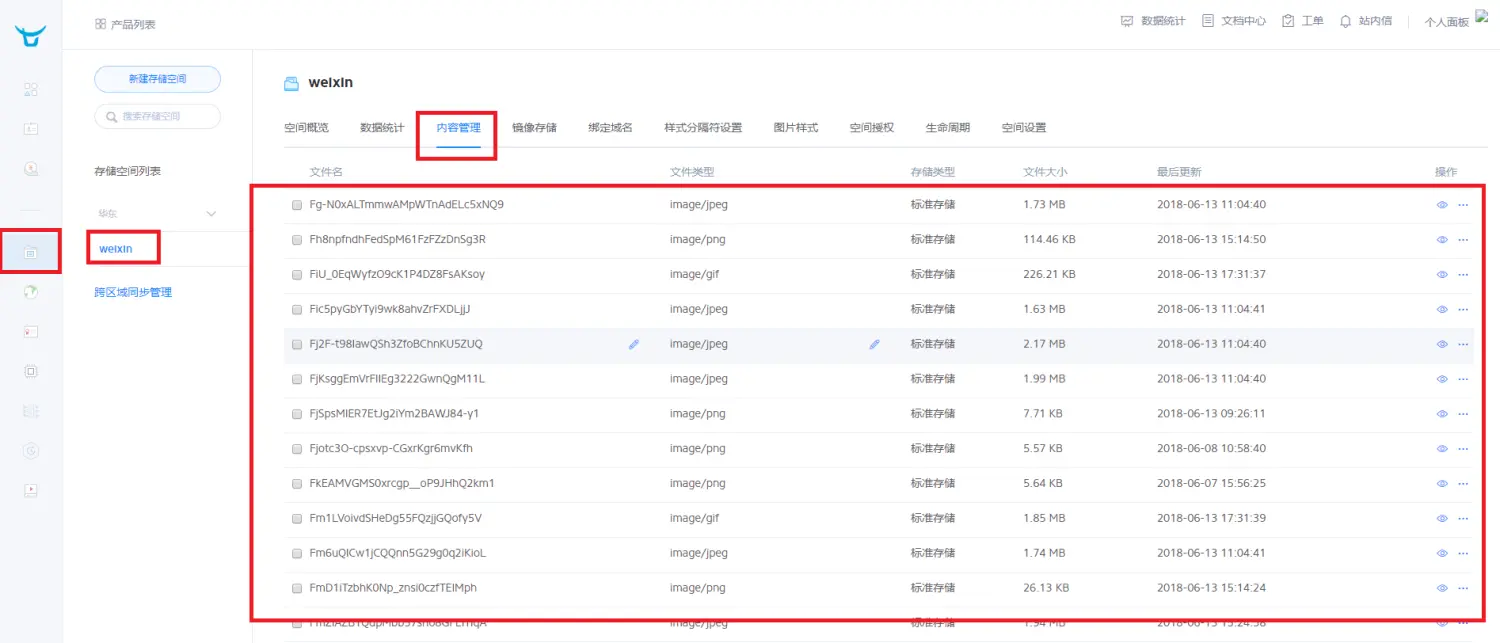Screen dimensions: 1500x643
Task: Open the ellipsis menu for FkEAMVGMS0xrcgp__oP9JHhQ2km1
Action: tap(1463, 484)
